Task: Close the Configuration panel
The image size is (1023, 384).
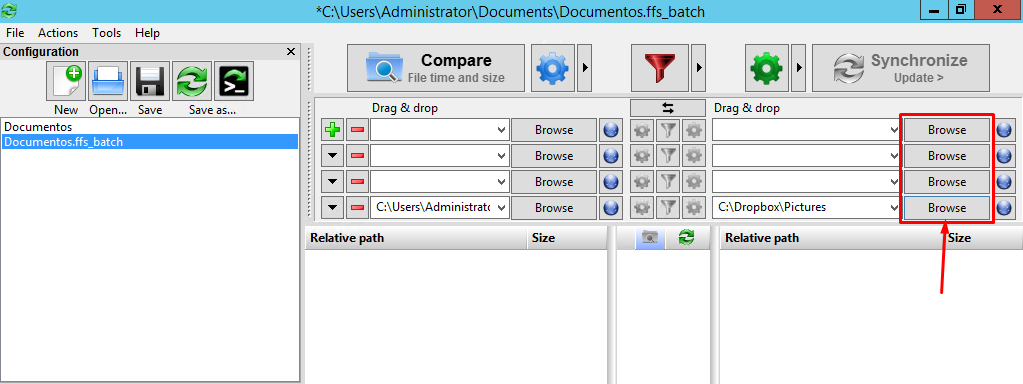Action: 291,52
